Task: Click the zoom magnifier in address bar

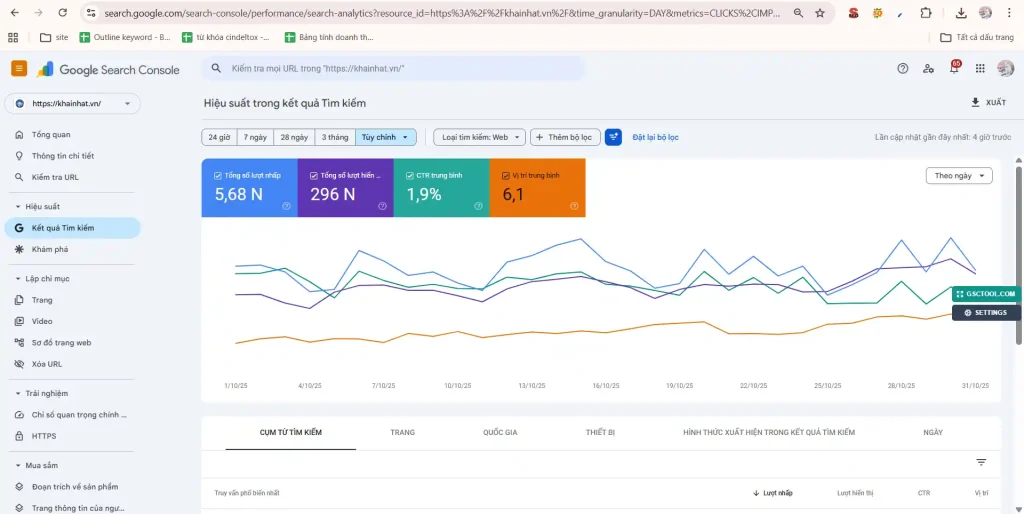Action: (798, 12)
